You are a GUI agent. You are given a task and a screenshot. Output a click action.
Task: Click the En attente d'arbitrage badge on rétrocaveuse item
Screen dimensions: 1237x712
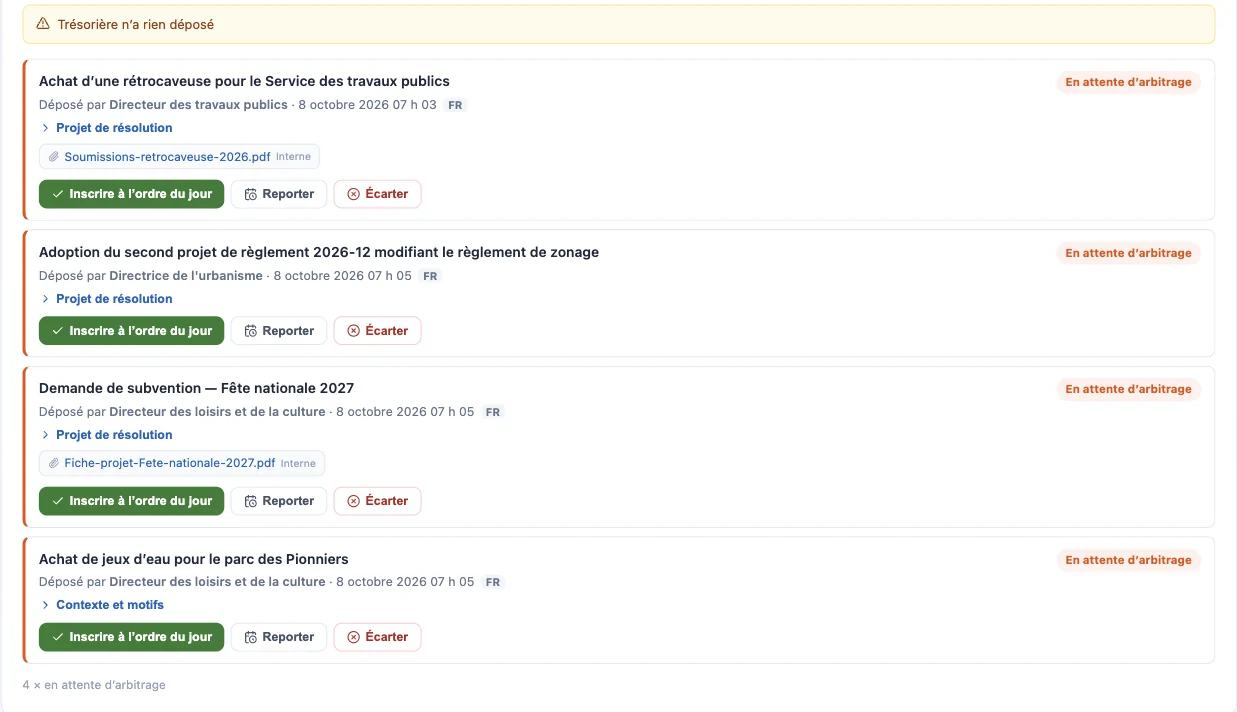(1128, 83)
